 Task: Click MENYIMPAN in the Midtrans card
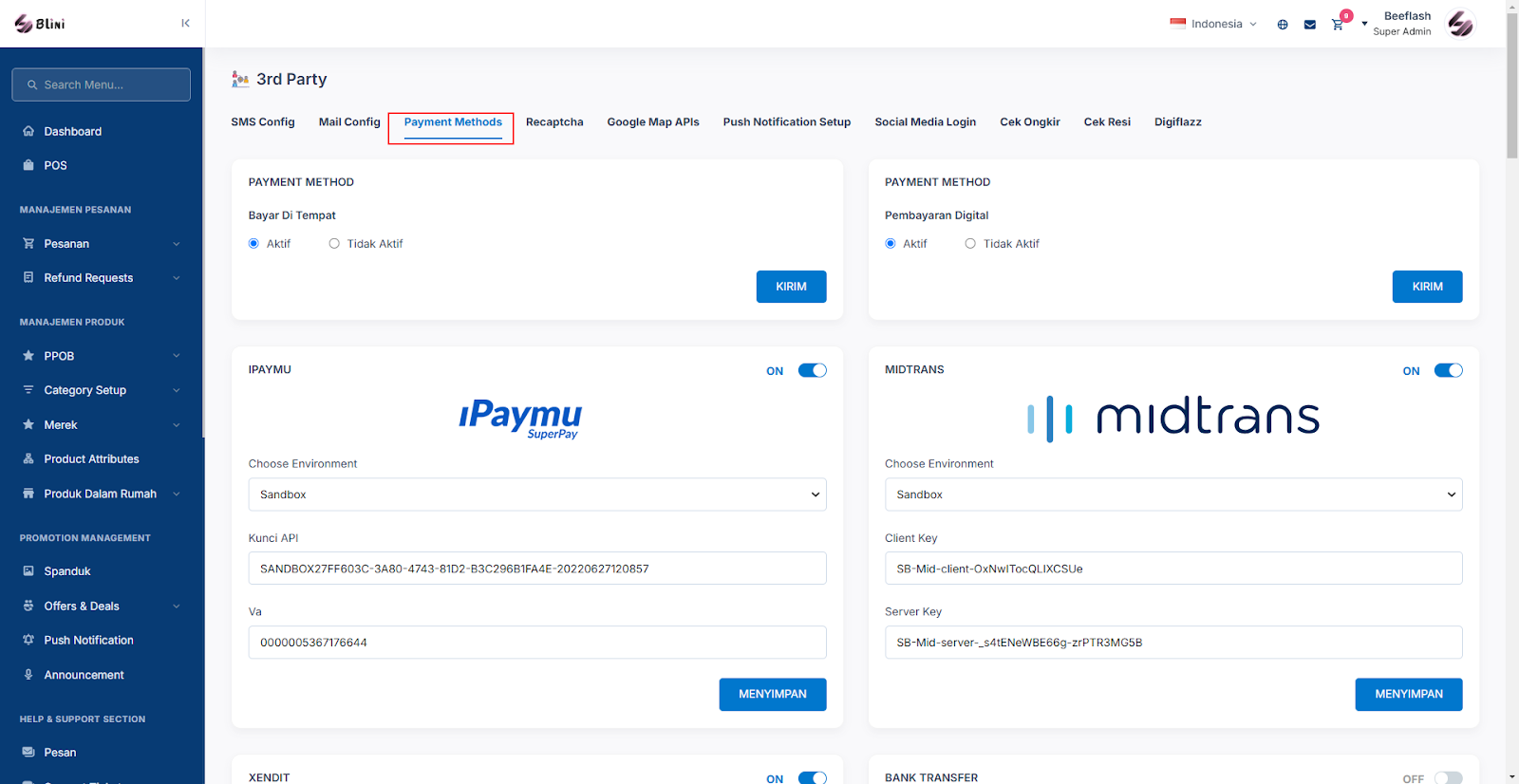point(1409,695)
